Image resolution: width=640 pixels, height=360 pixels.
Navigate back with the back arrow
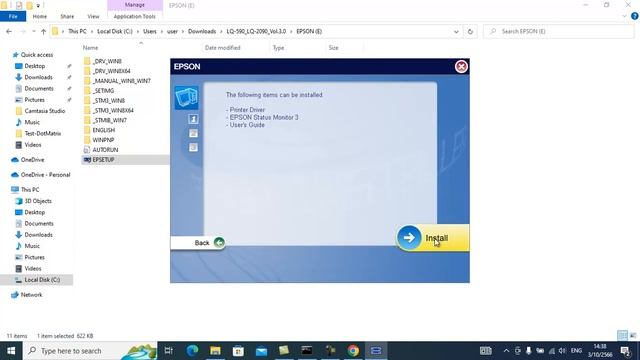9,31
